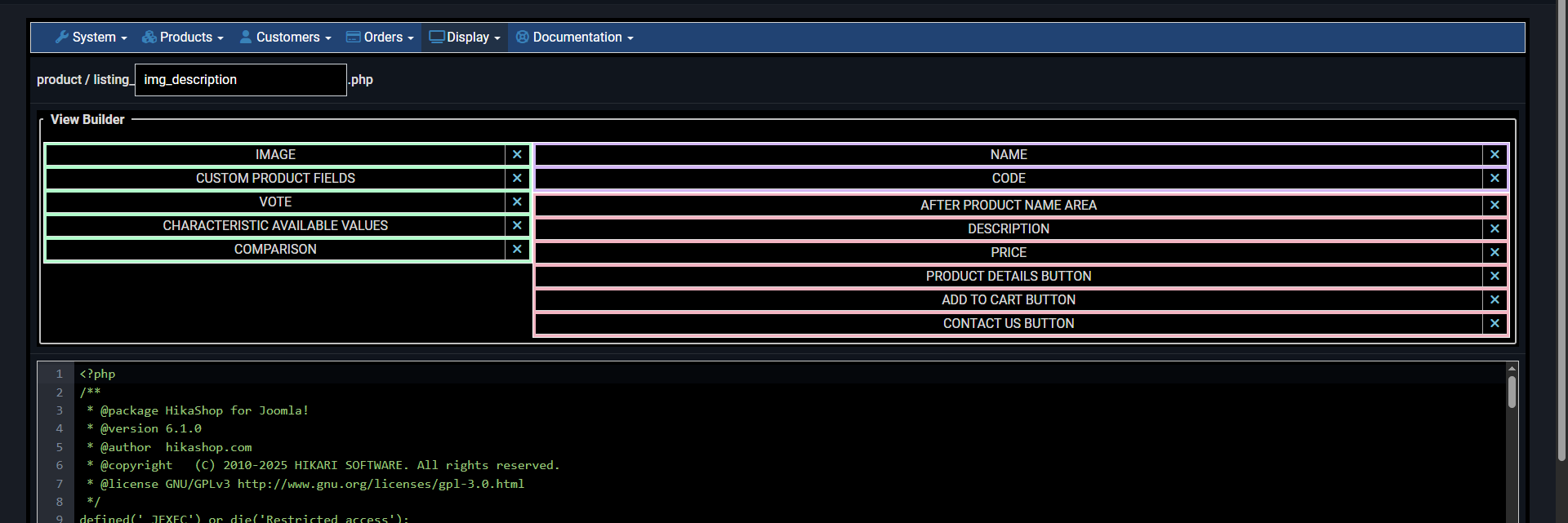Click the @package HikaShop comment line
The image size is (1568, 523).
point(198,410)
